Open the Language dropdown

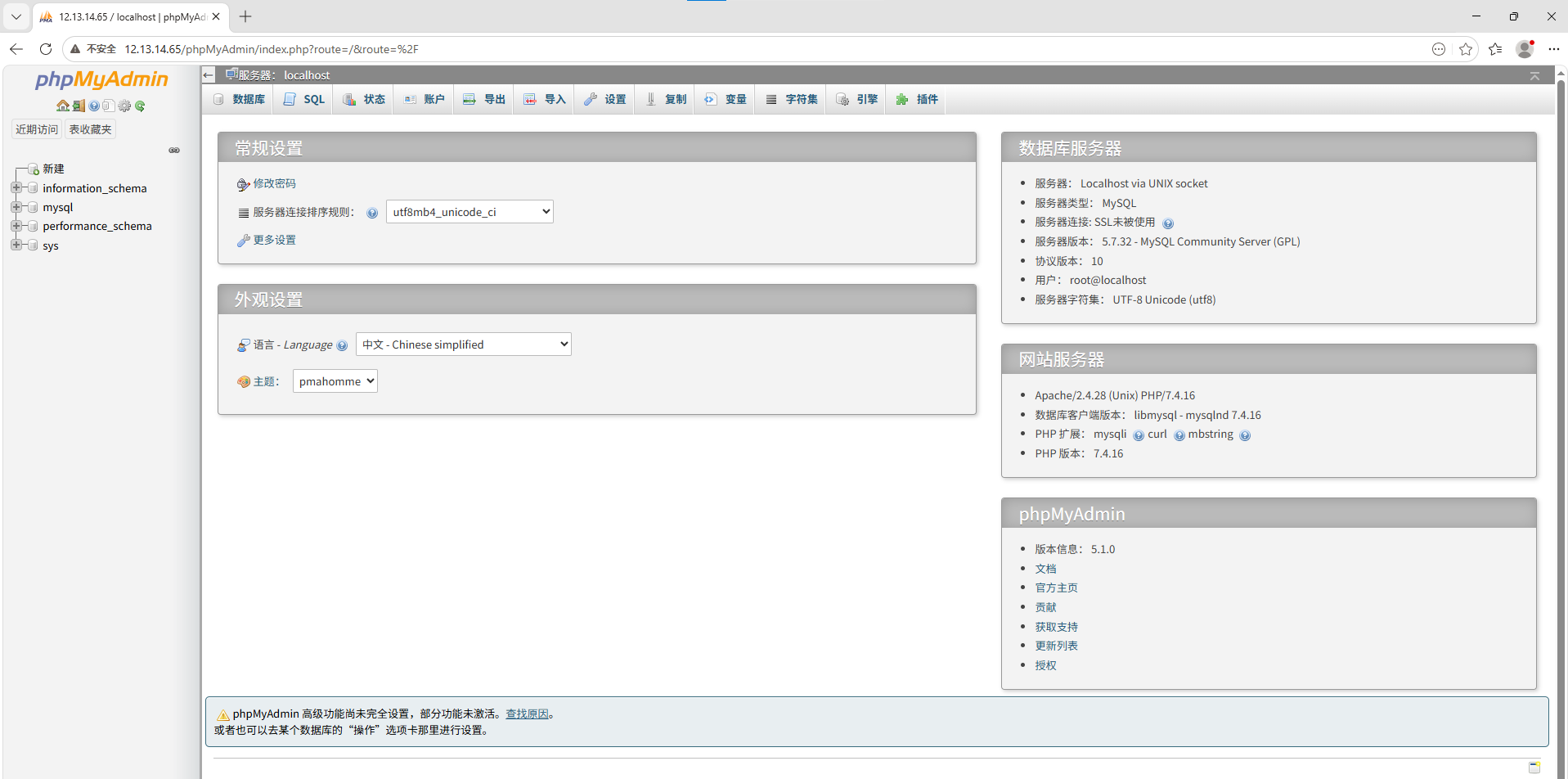[464, 344]
